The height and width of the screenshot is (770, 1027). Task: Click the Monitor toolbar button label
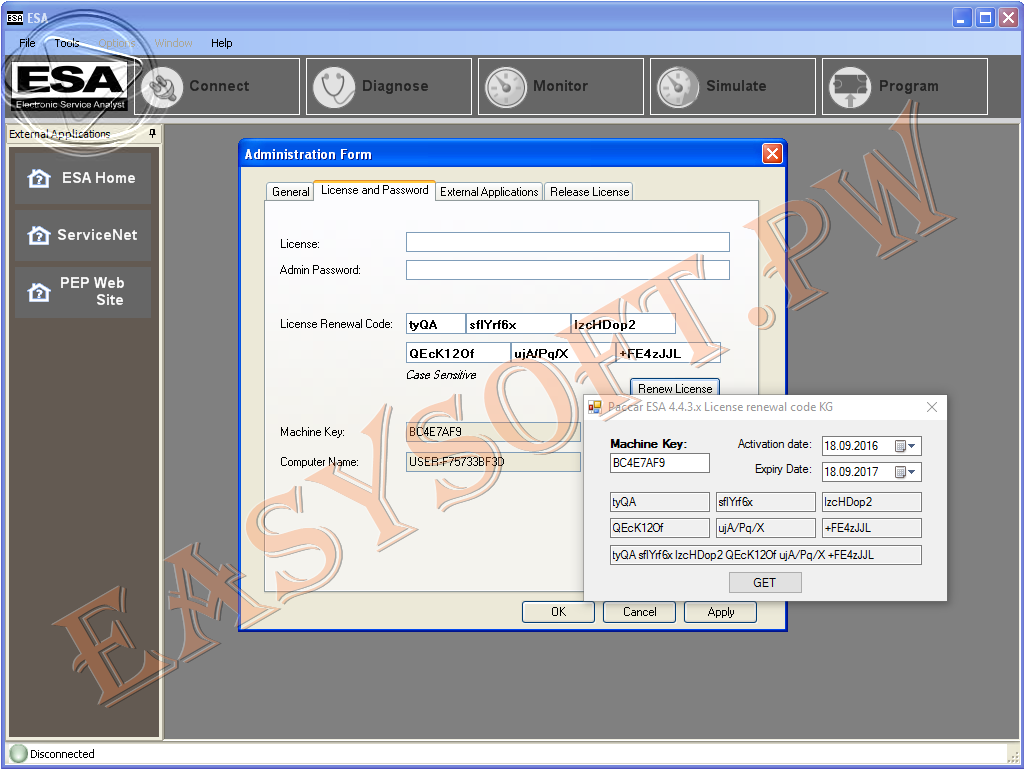coord(561,86)
